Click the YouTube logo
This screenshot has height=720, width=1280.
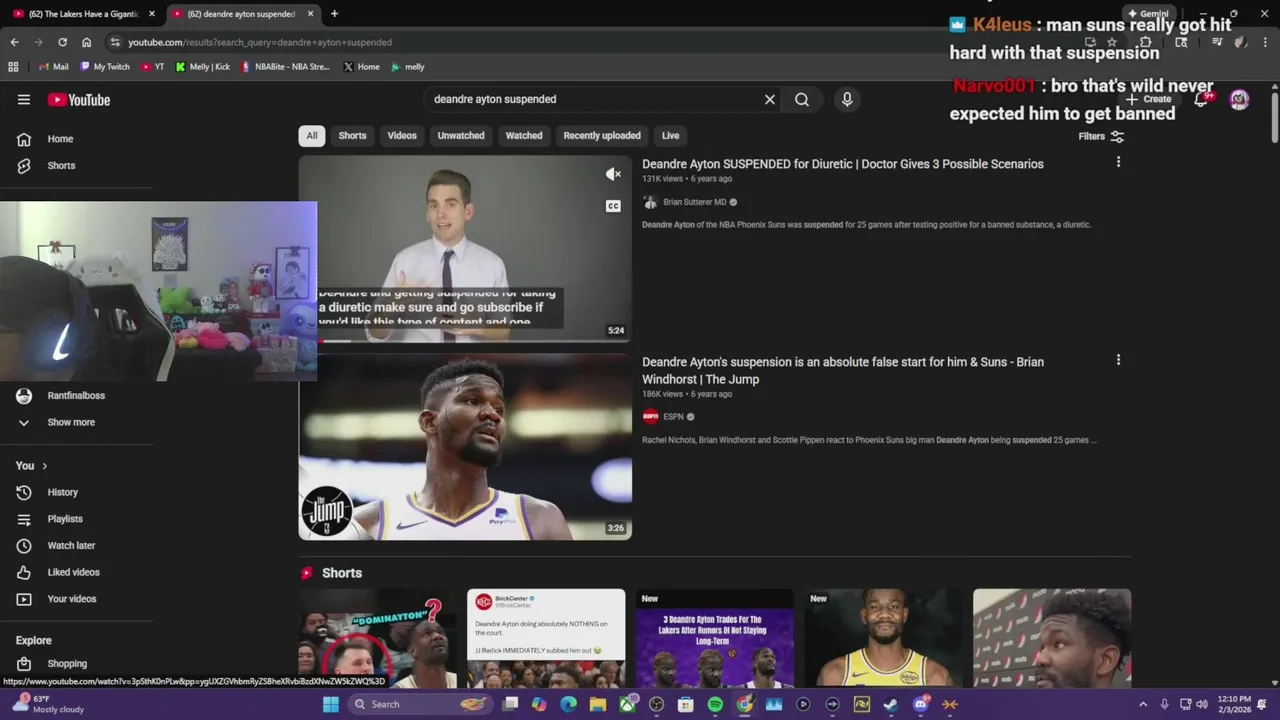click(x=79, y=99)
